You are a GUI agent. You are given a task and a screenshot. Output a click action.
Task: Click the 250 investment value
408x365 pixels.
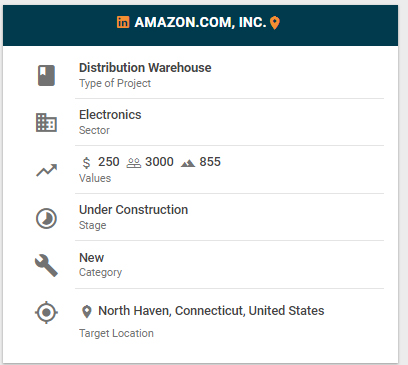pos(109,162)
